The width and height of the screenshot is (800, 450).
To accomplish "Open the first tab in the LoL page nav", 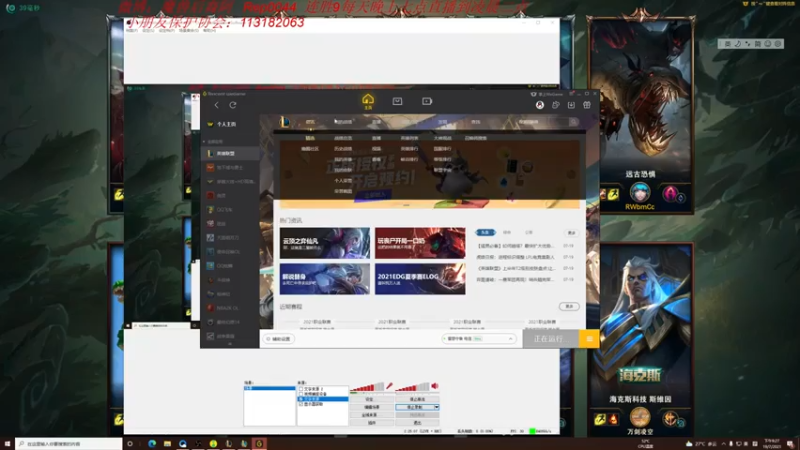I will (310, 122).
